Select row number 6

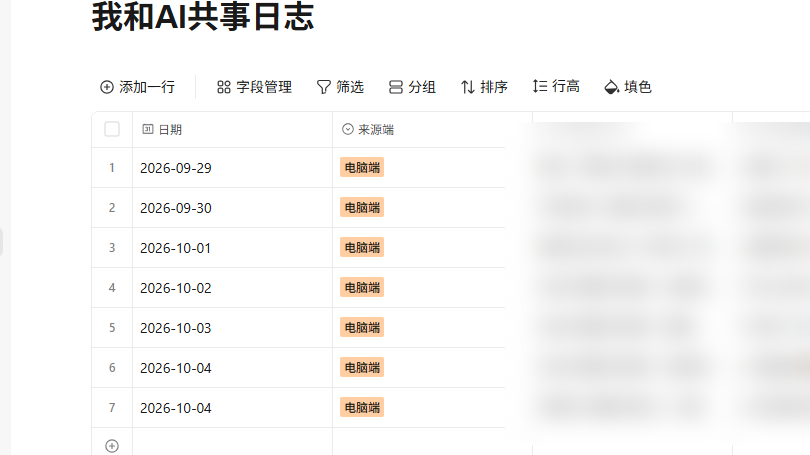(x=112, y=368)
